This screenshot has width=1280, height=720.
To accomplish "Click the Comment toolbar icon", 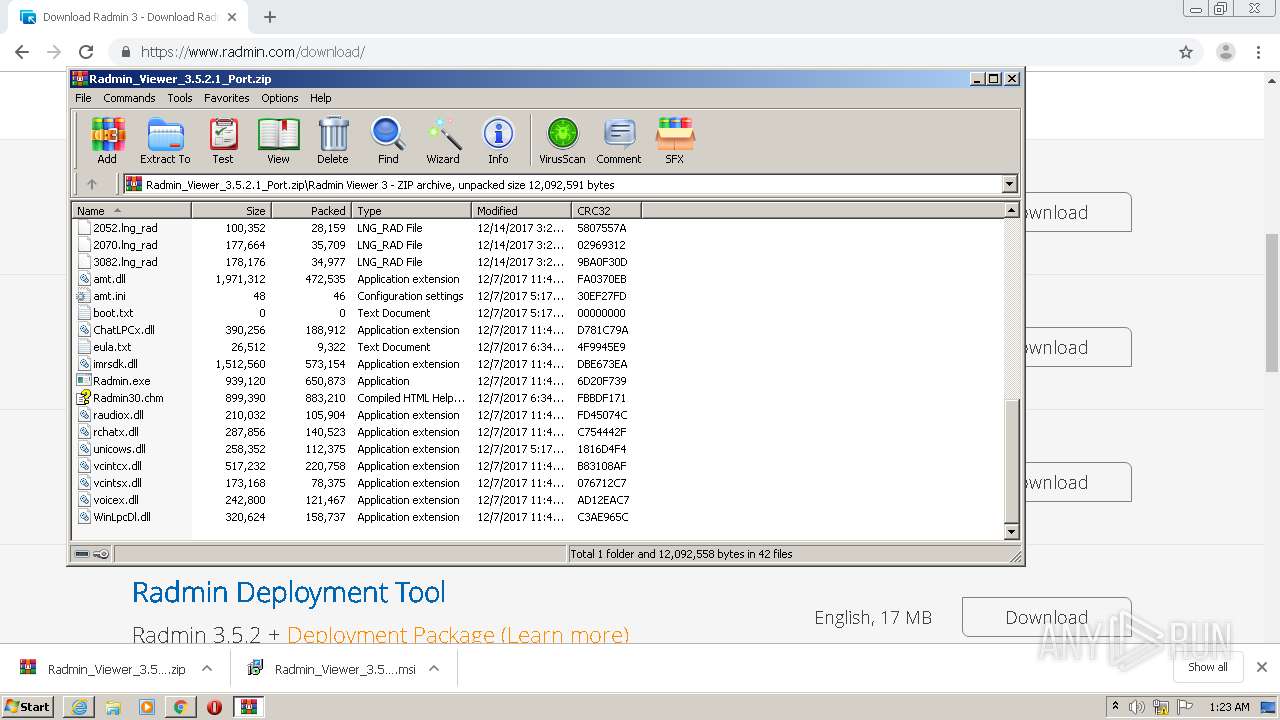I will 619,140.
